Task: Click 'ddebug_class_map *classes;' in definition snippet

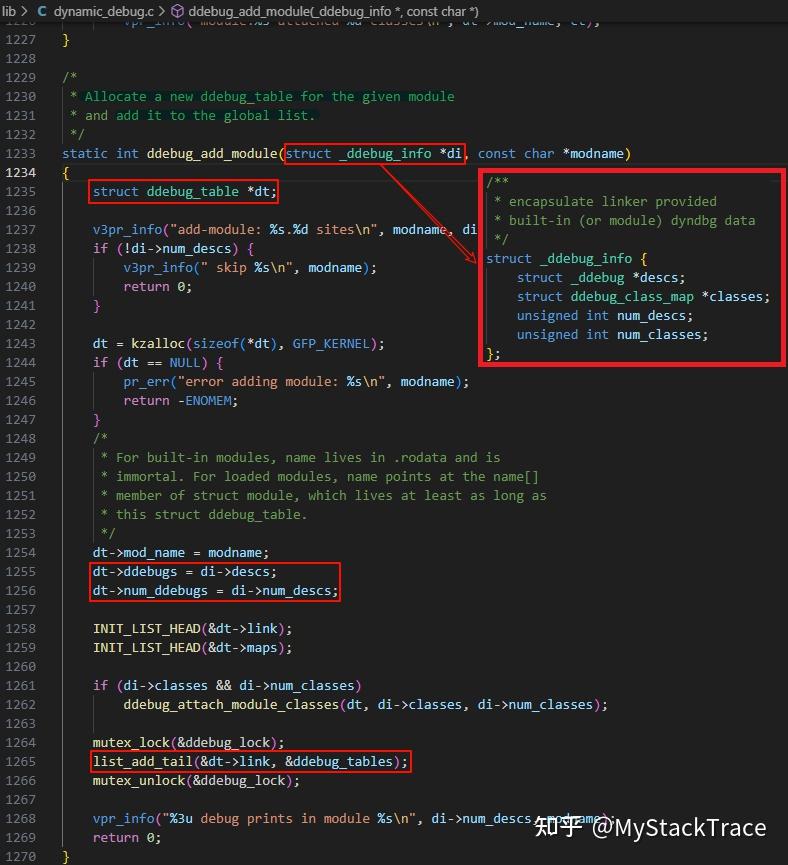Action: 670,297
